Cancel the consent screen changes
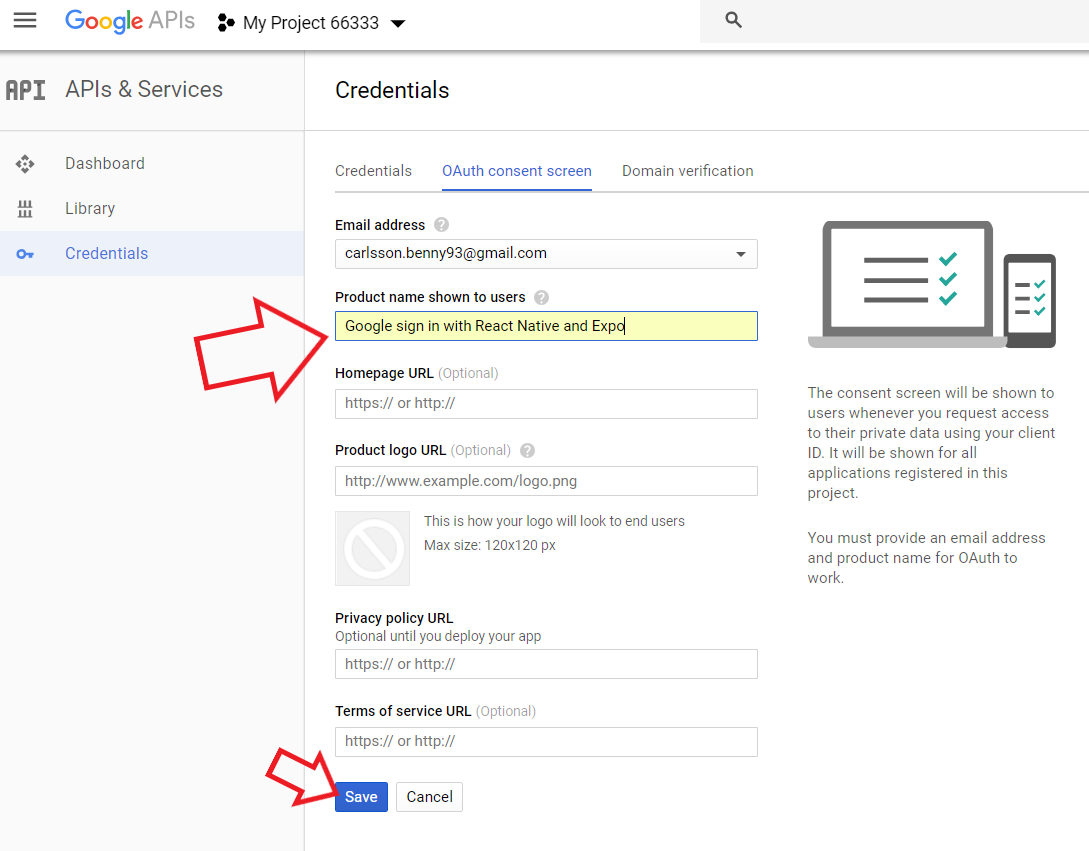This screenshot has height=851, width=1089. (x=429, y=797)
